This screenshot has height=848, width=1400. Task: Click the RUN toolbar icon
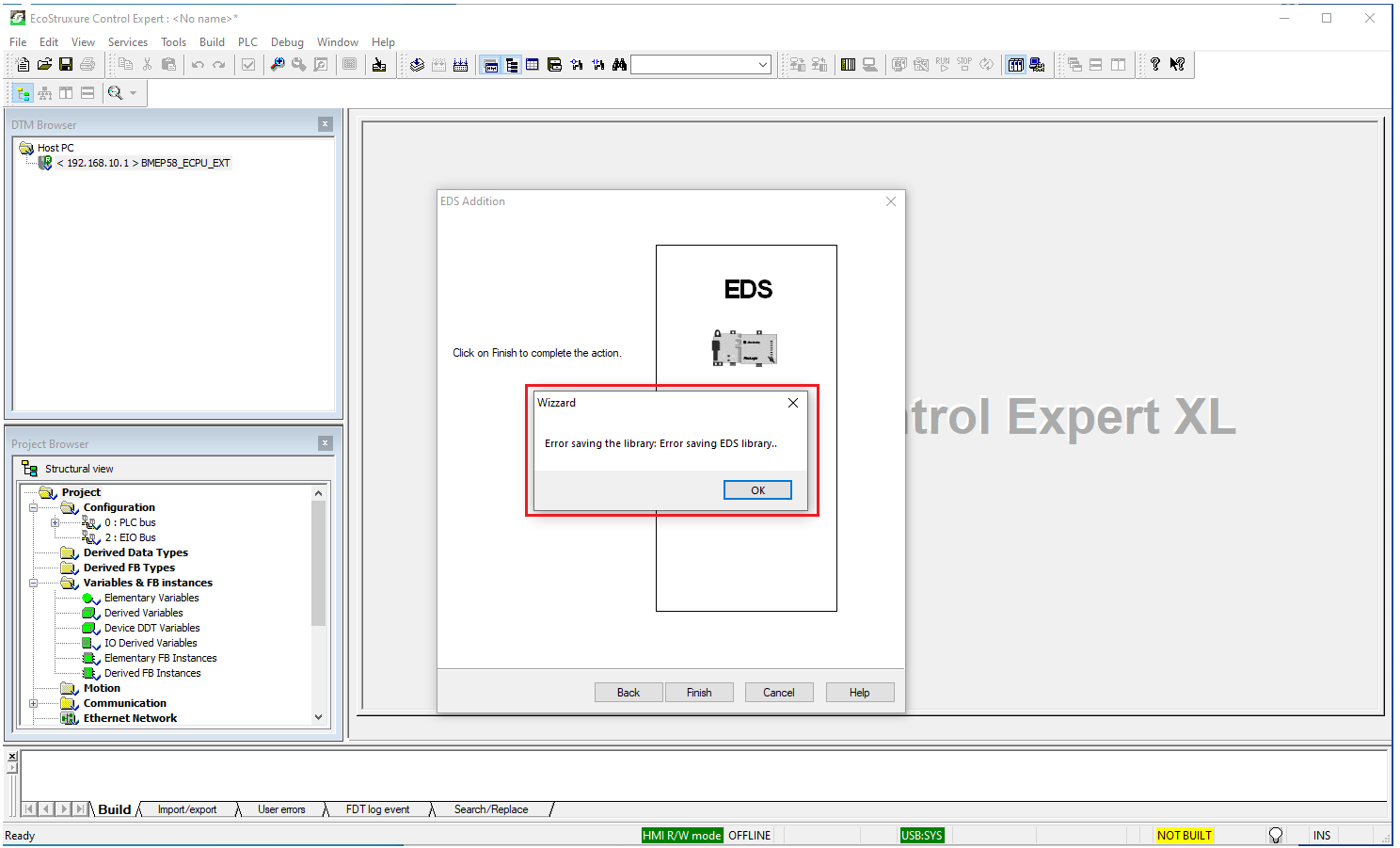(x=943, y=65)
